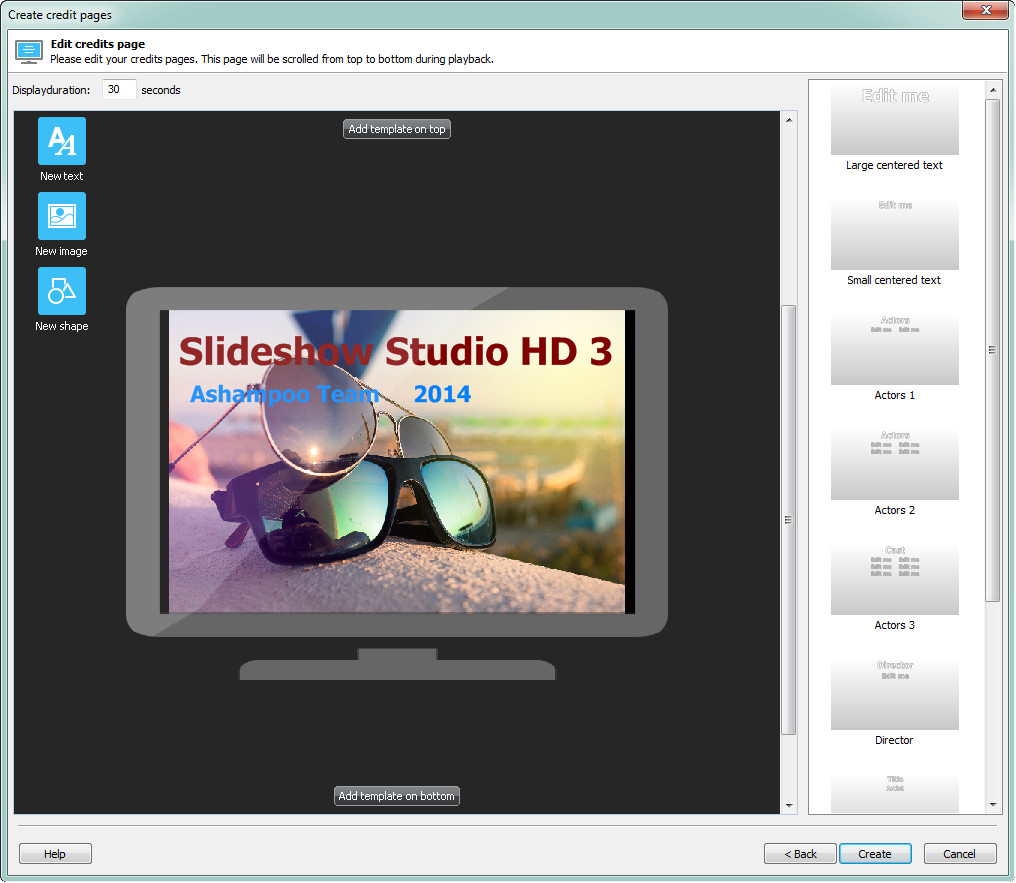
Task: Select the New text tool
Action: [x=61, y=141]
